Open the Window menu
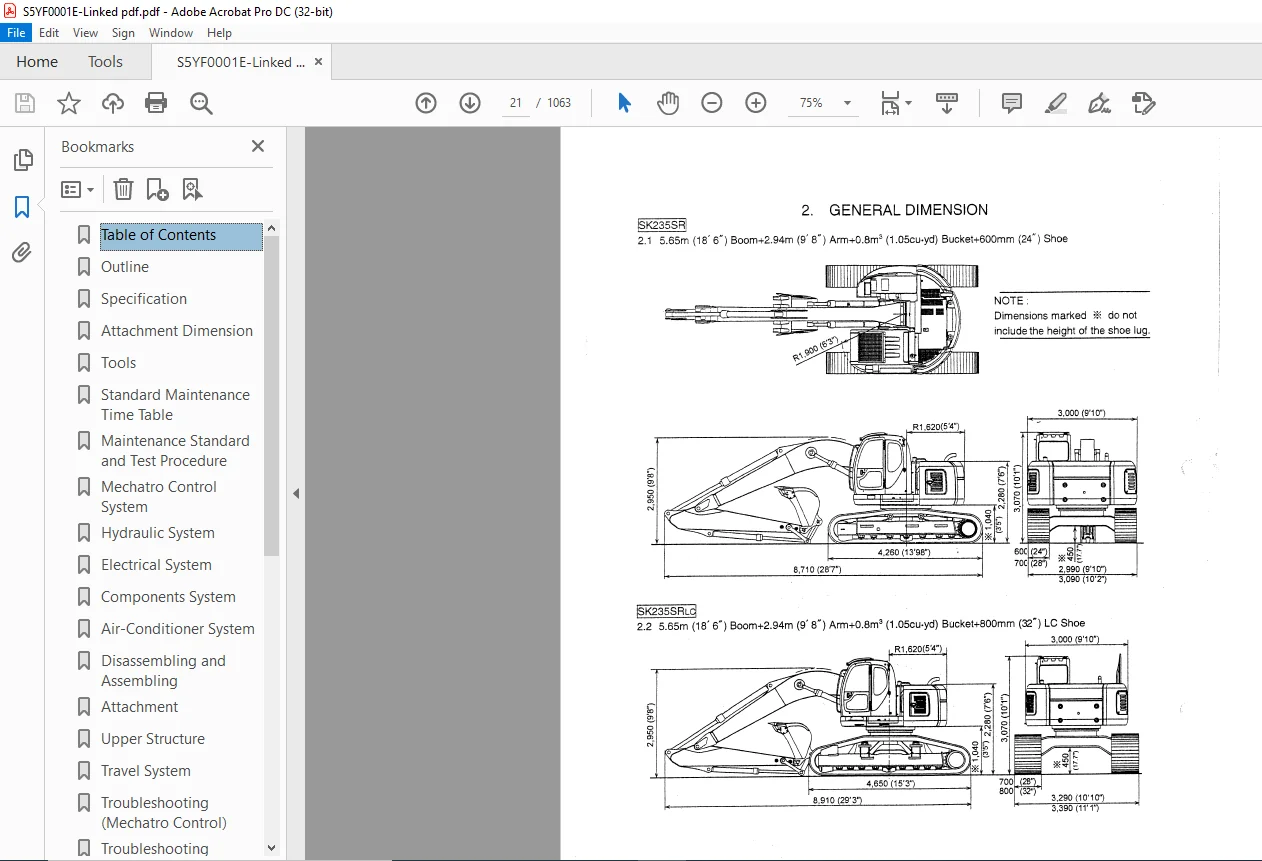 (171, 33)
